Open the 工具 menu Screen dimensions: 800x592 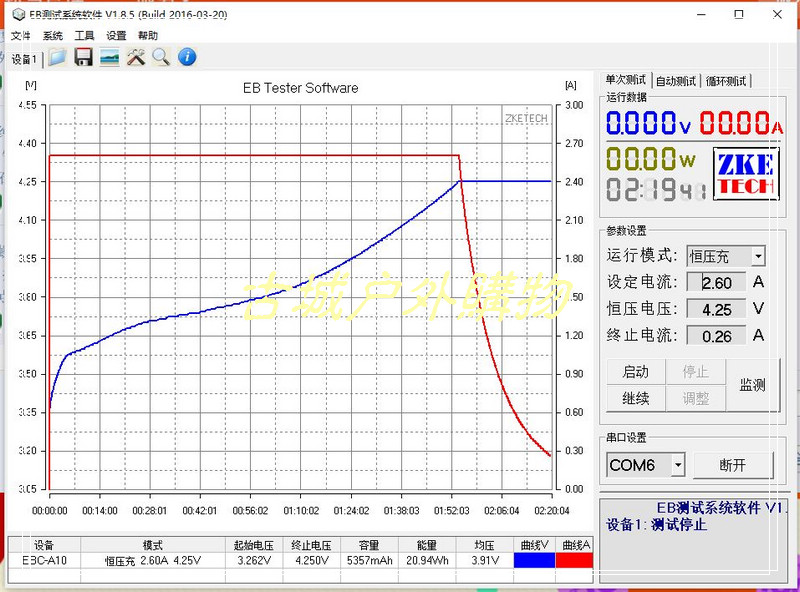(85, 35)
